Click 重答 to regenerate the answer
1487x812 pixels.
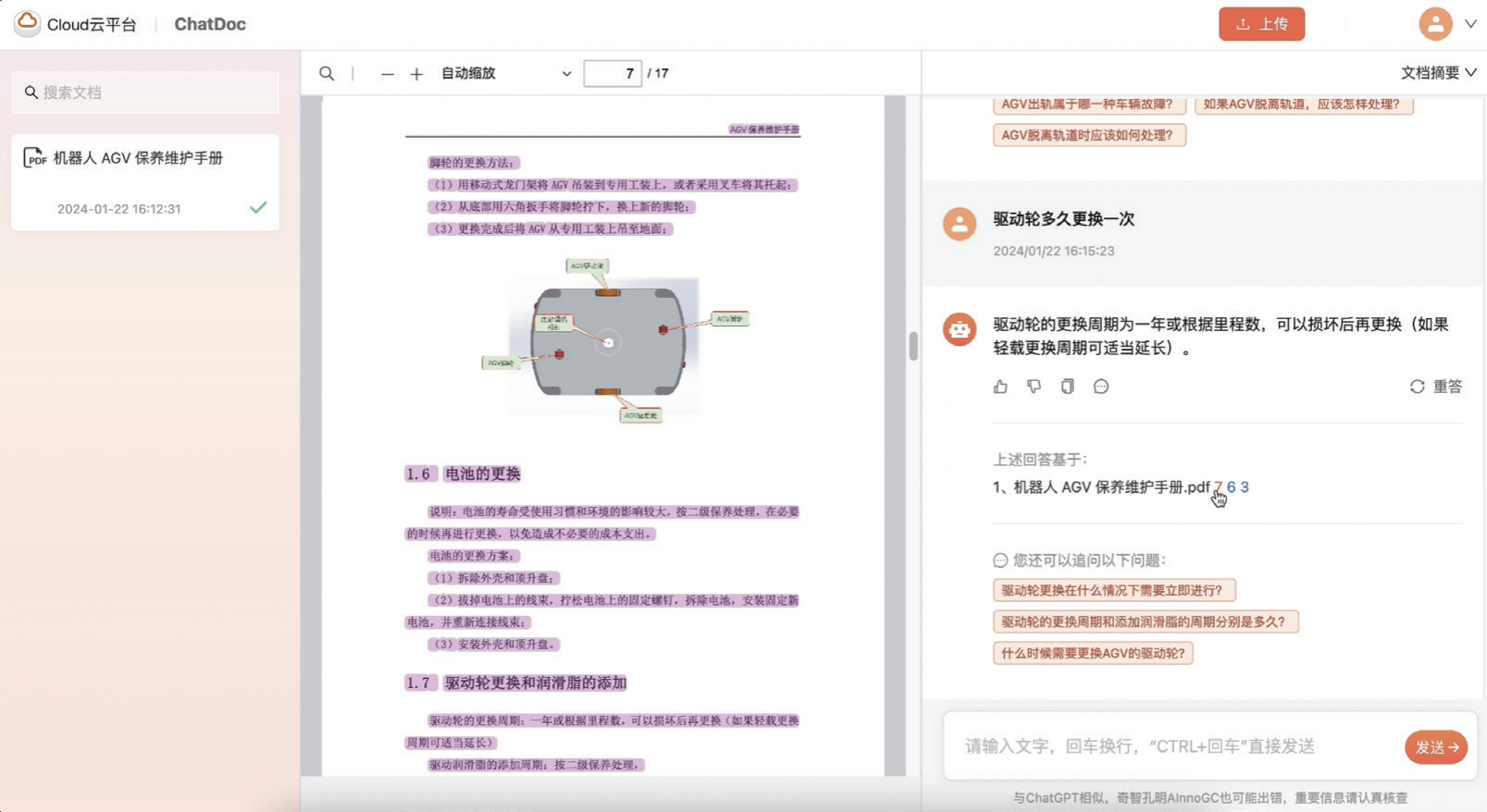1436,387
